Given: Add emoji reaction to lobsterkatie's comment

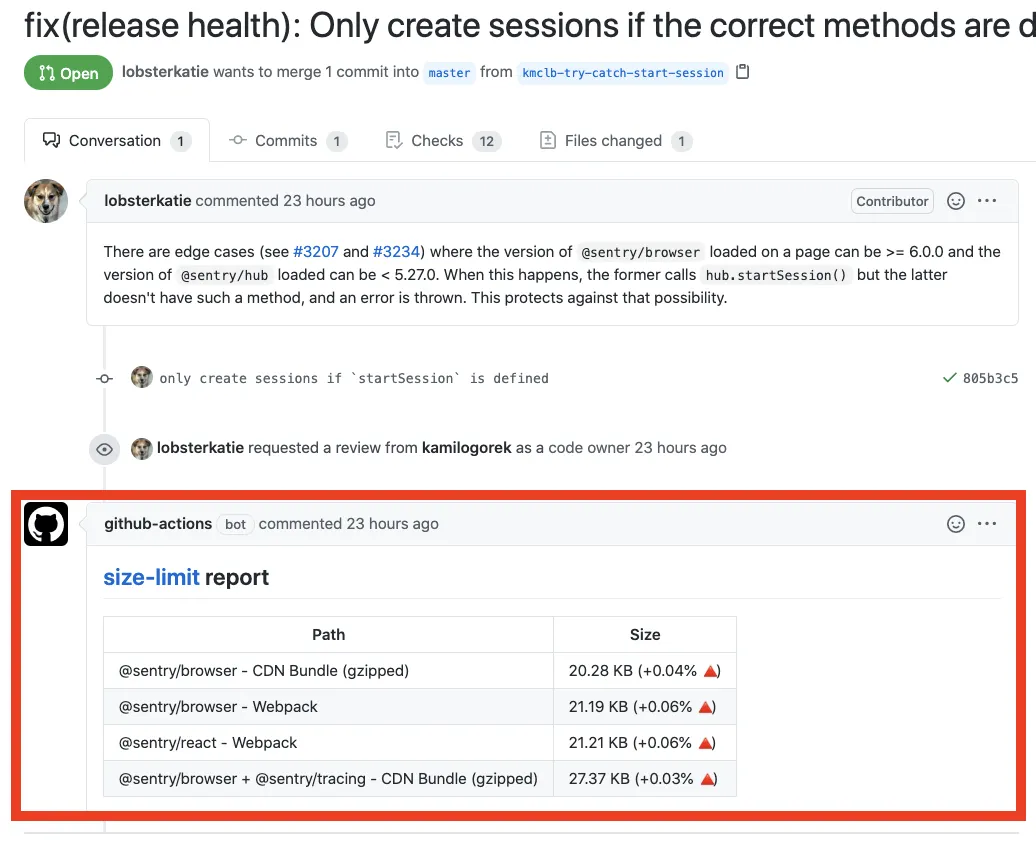Looking at the screenshot, I should (956, 201).
